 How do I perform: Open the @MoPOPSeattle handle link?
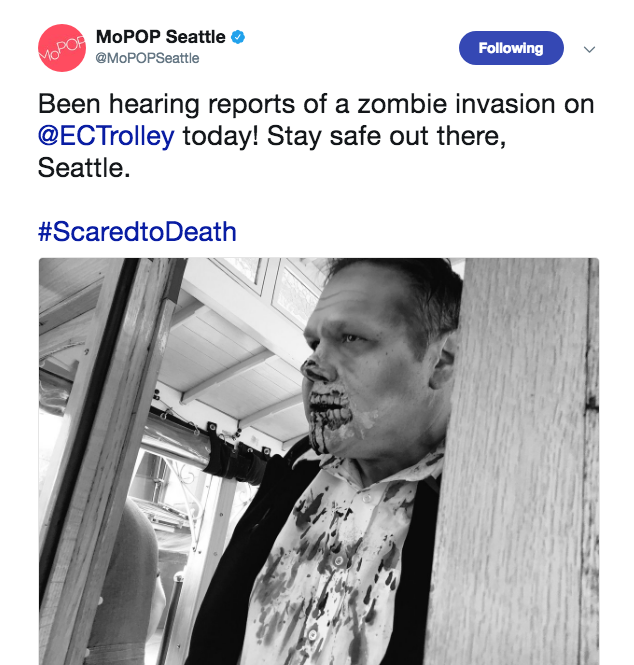147,58
